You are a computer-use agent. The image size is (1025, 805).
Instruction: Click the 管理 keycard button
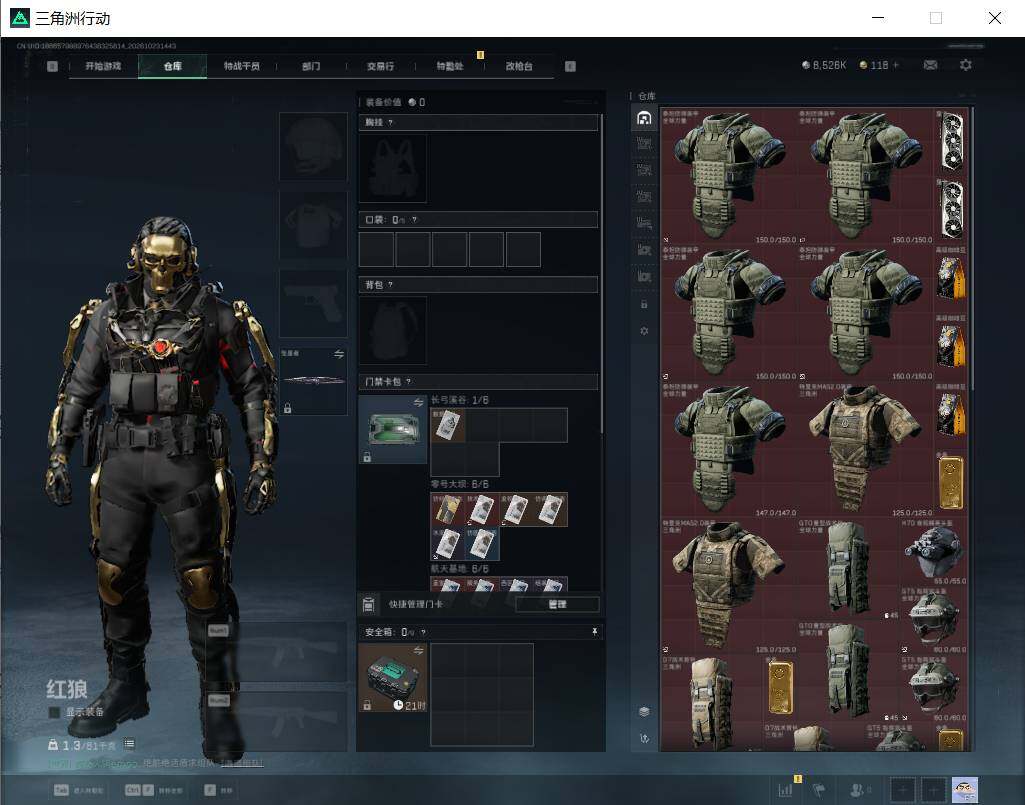click(557, 604)
